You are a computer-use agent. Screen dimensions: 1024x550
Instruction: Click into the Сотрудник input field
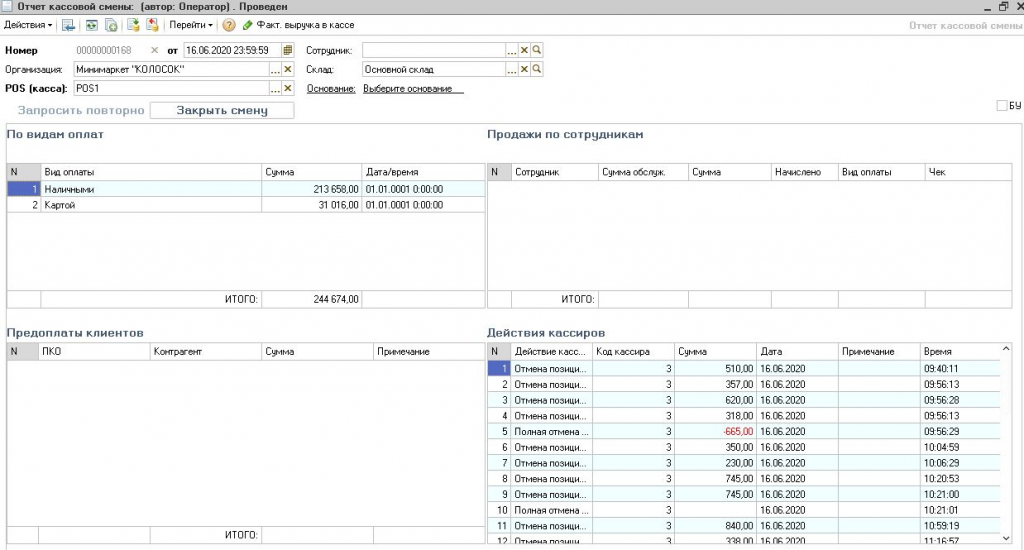pyautogui.click(x=434, y=50)
